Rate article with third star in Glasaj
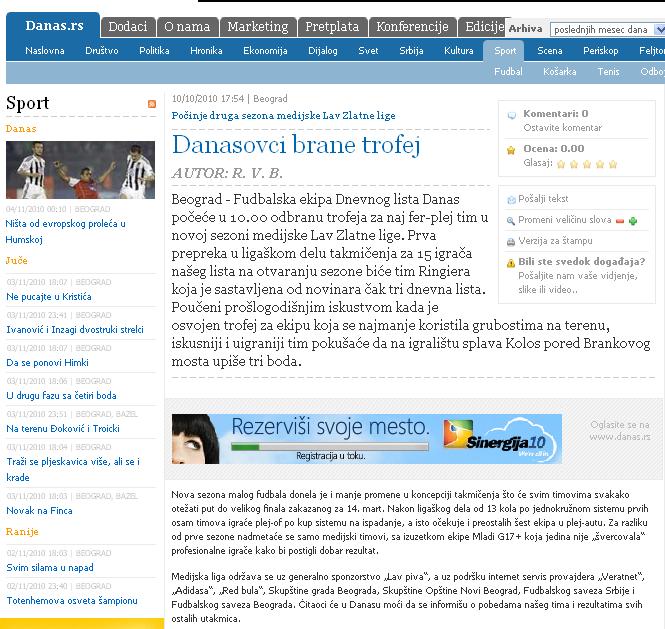665x629 pixels. 587,164
